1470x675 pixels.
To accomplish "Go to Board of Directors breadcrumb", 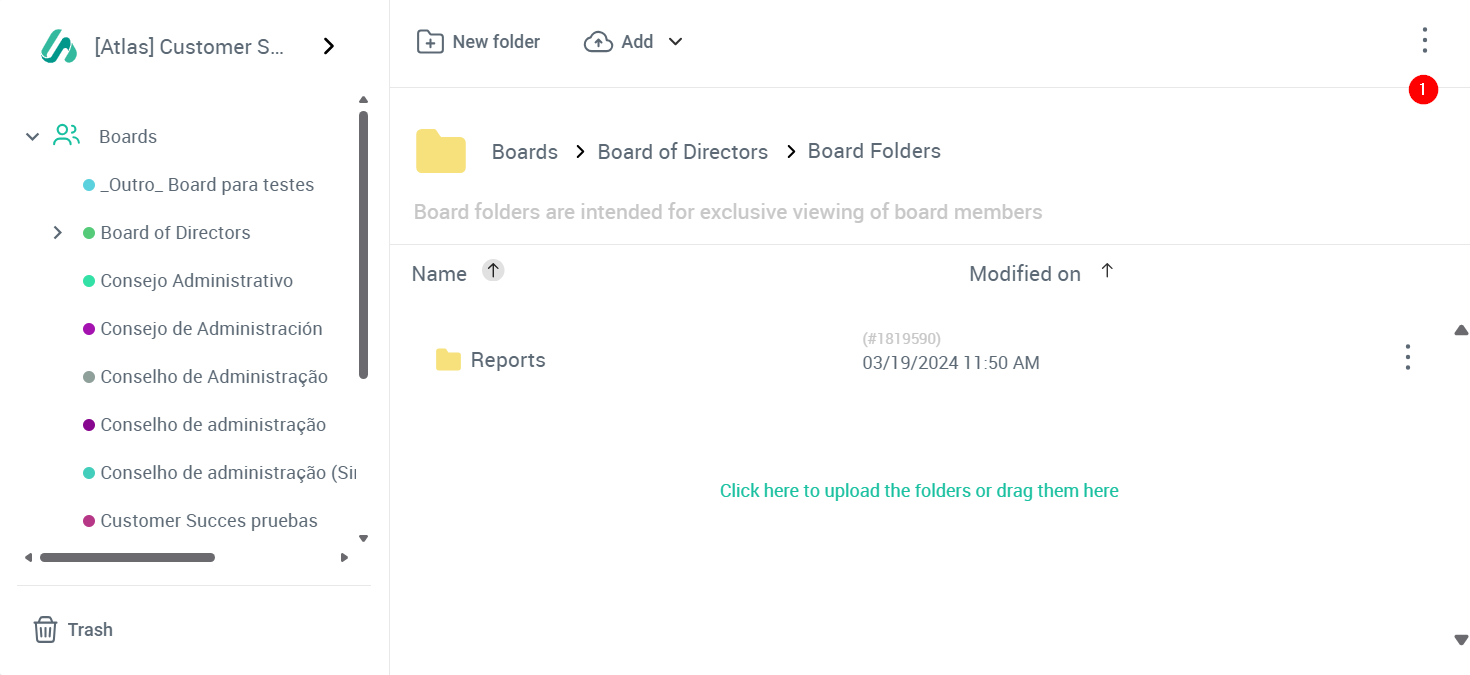I will pyautogui.click(x=682, y=152).
